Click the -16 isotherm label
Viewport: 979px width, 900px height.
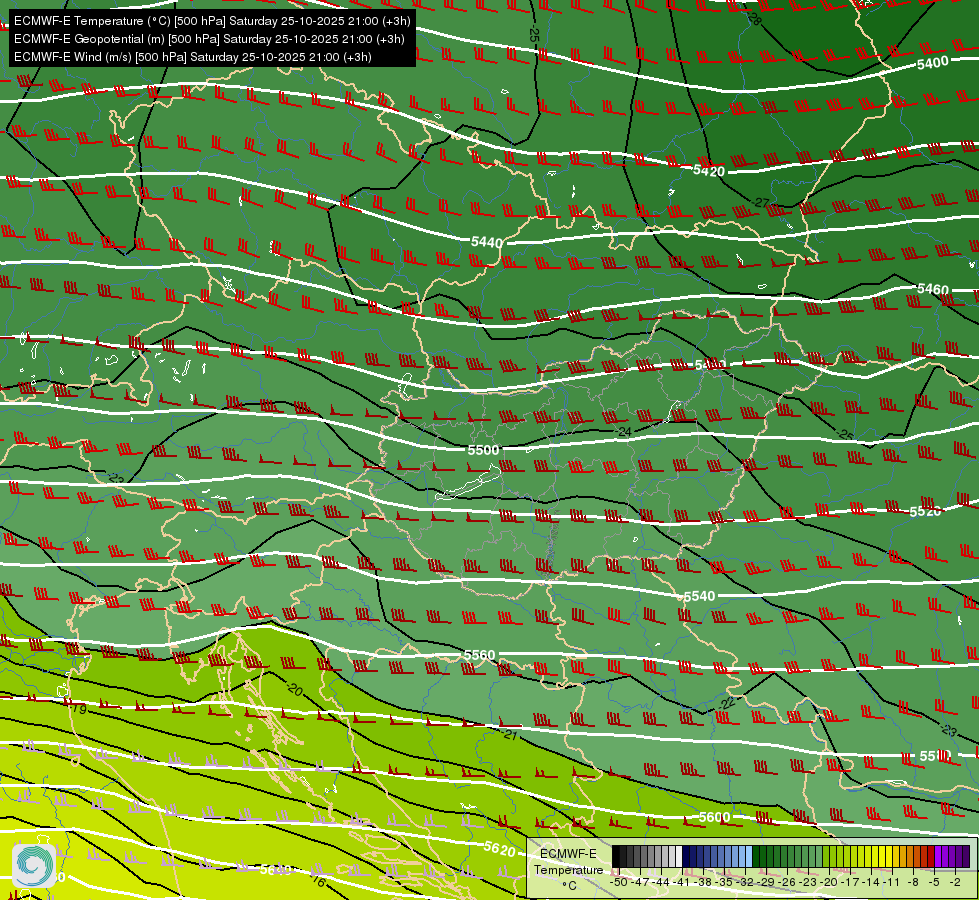pyautogui.click(x=318, y=881)
